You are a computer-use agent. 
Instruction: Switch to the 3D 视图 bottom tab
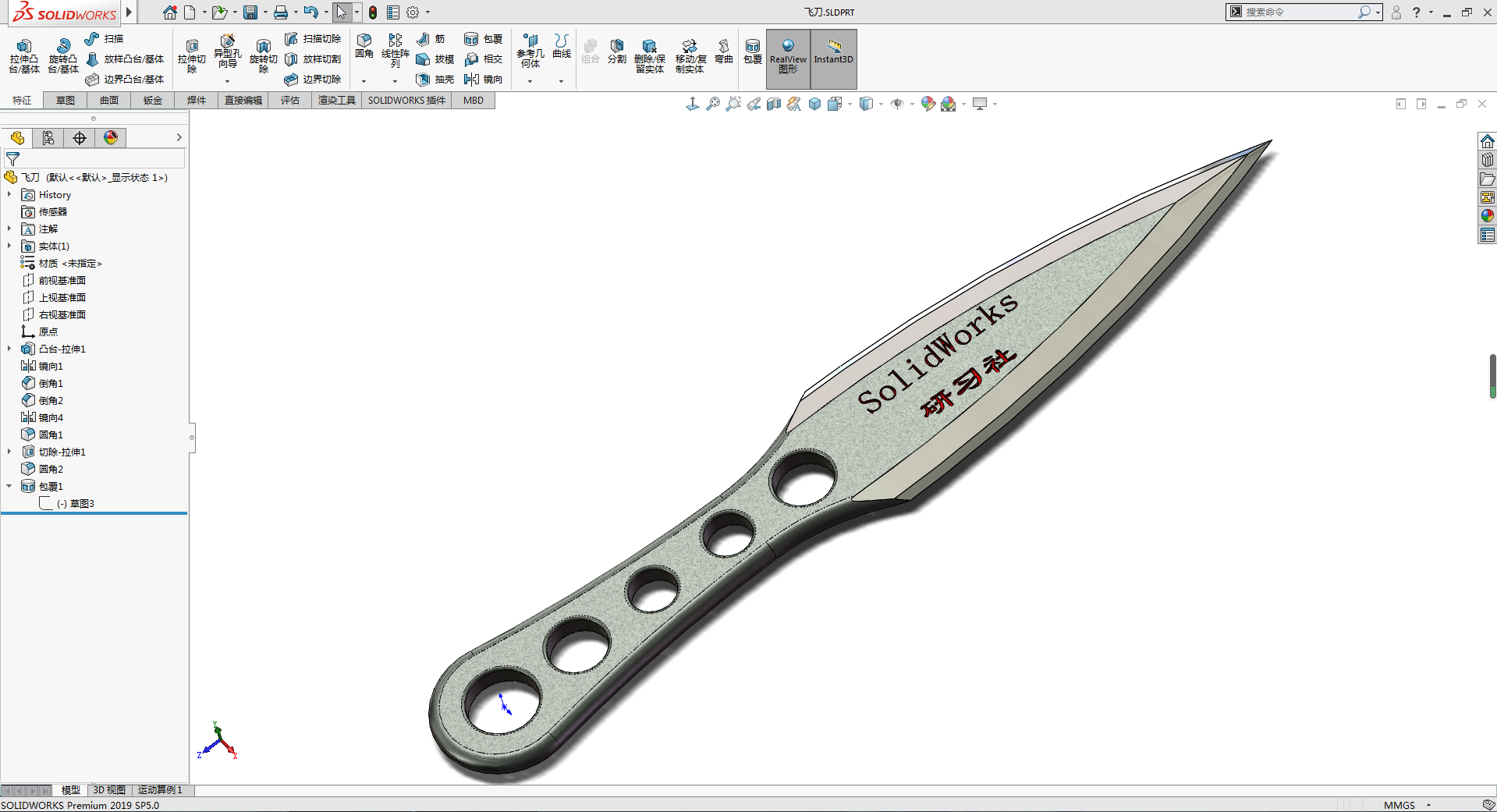[x=109, y=790]
